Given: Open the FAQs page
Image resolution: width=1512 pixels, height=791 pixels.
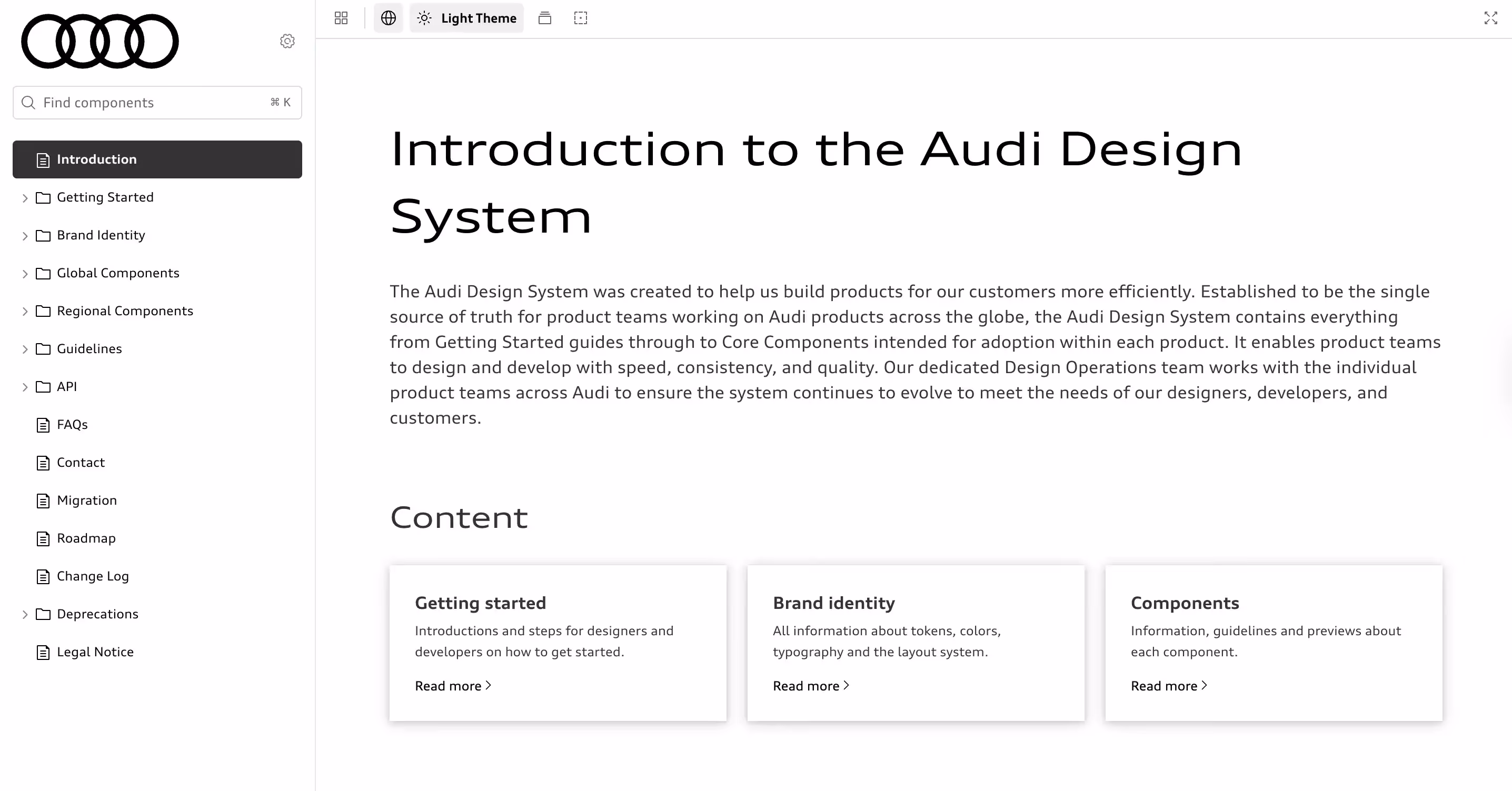Looking at the screenshot, I should click(x=72, y=424).
